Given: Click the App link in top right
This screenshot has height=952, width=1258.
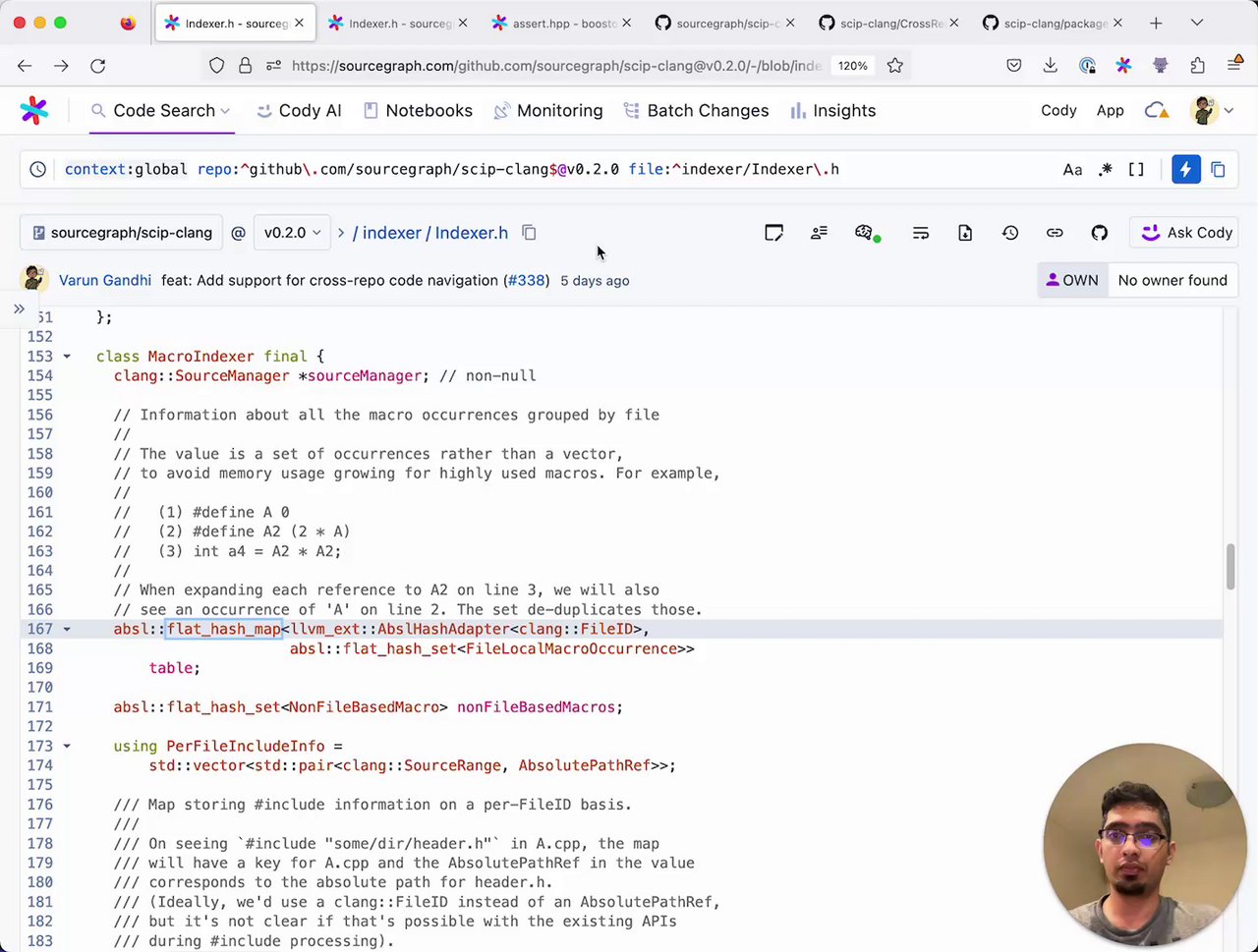Looking at the screenshot, I should pyautogui.click(x=1110, y=111).
